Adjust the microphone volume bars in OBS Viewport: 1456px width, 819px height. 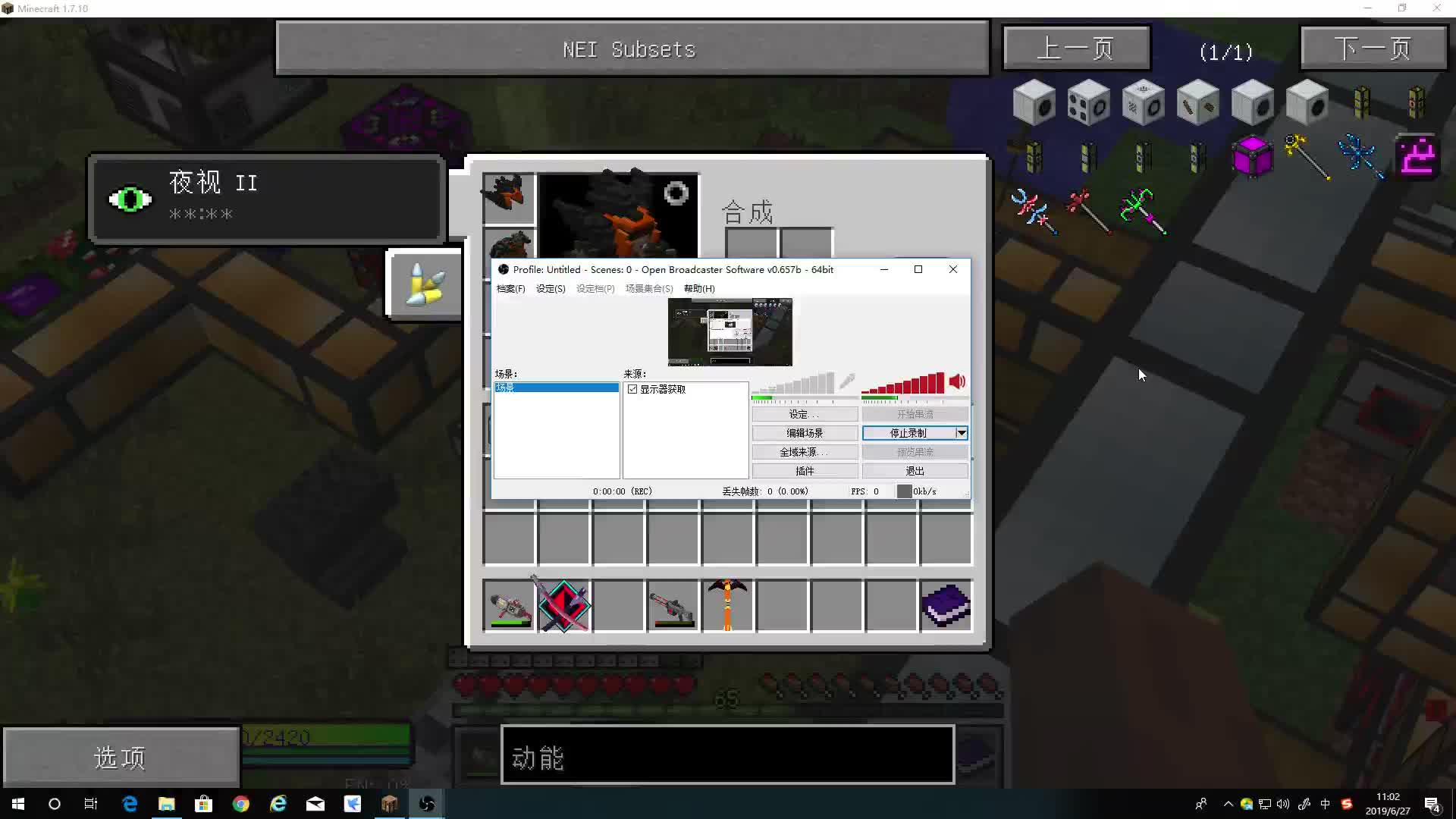tap(793, 383)
